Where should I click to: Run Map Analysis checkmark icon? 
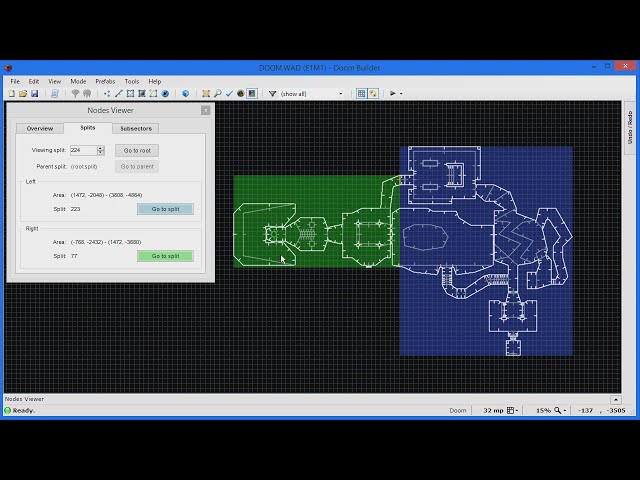(229, 94)
